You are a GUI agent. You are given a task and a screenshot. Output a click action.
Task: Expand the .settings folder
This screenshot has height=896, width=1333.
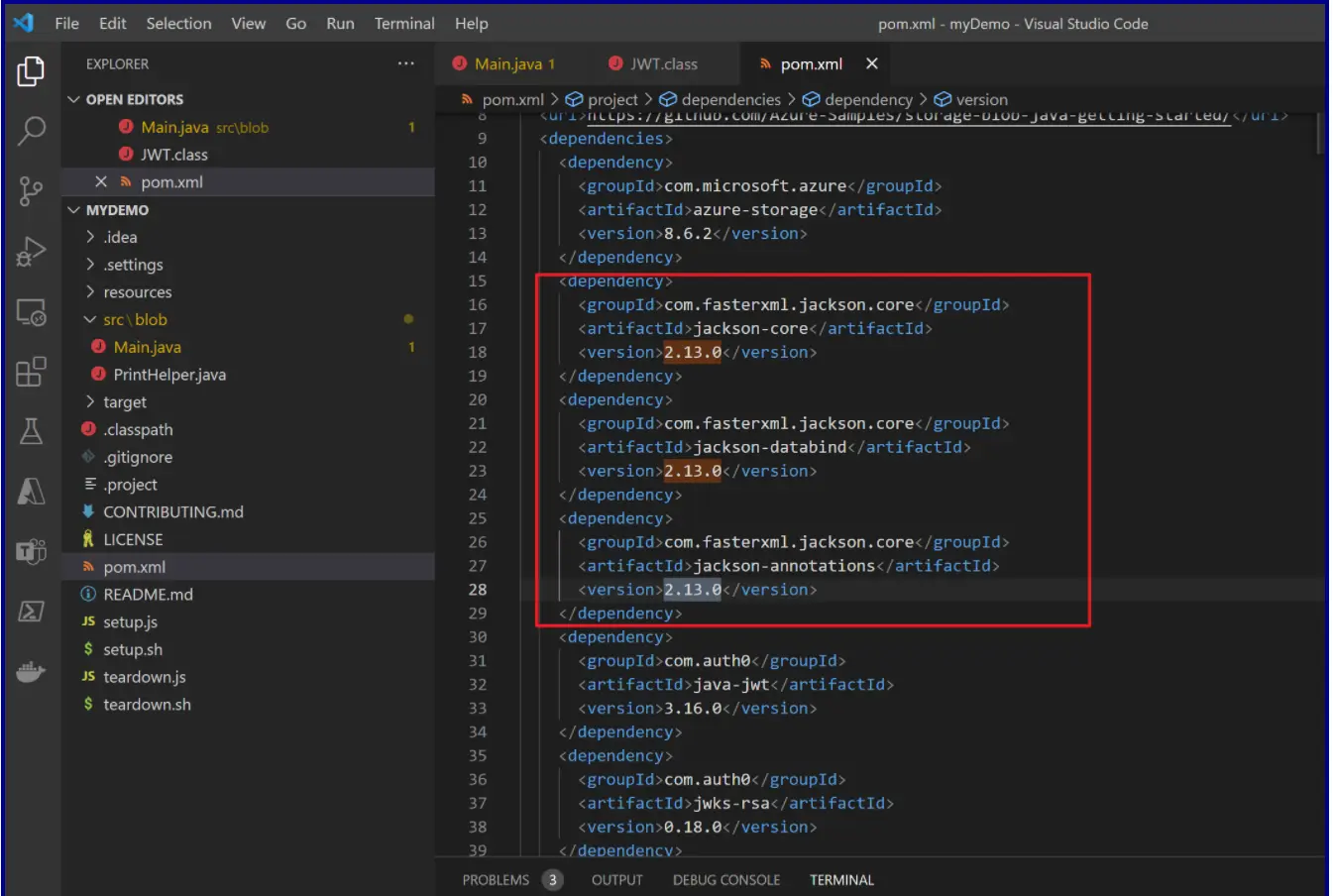click(x=90, y=265)
